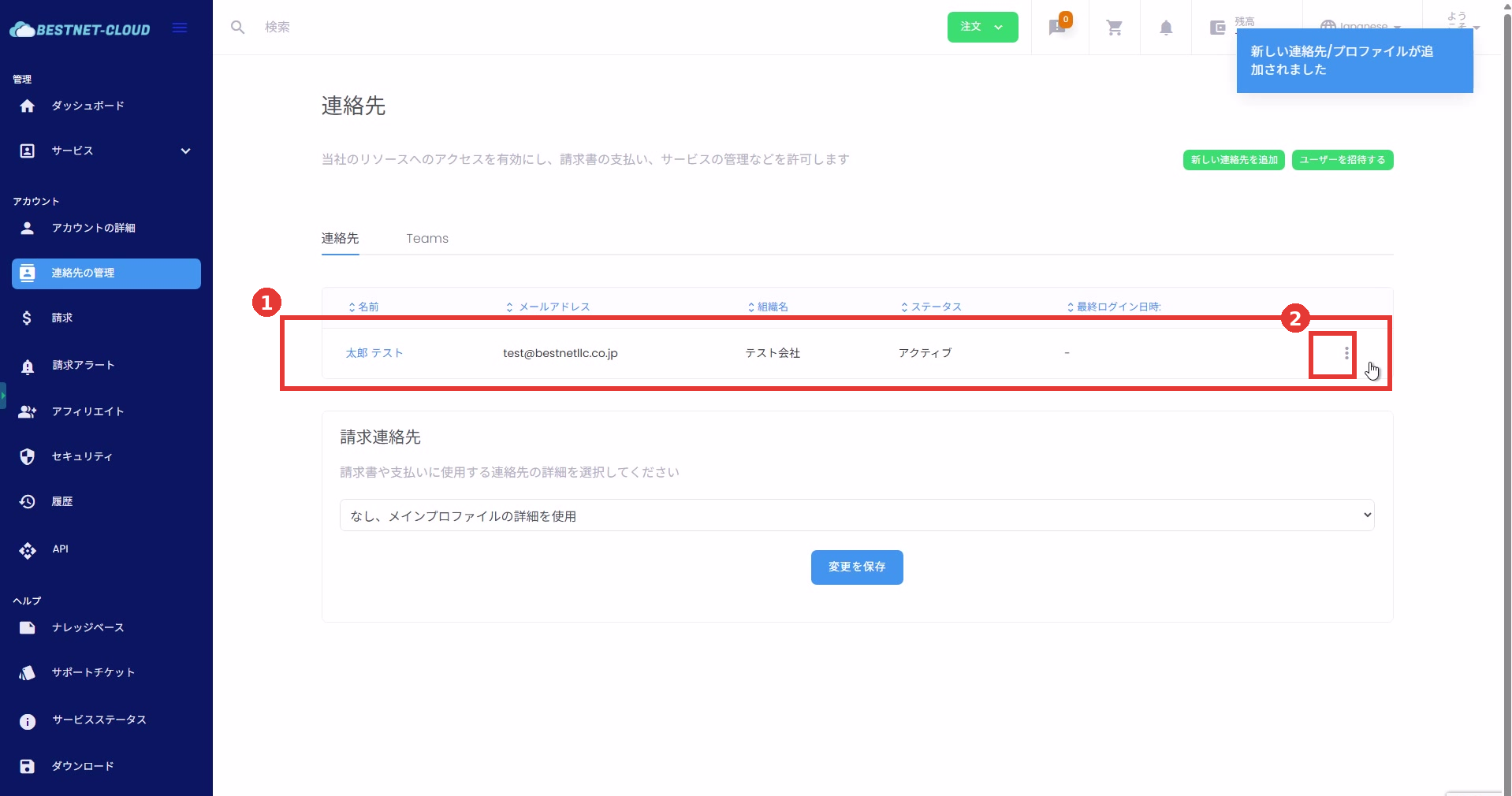The image size is (1512, 796).
Task: Open the notifications bell
Action: 1165,28
